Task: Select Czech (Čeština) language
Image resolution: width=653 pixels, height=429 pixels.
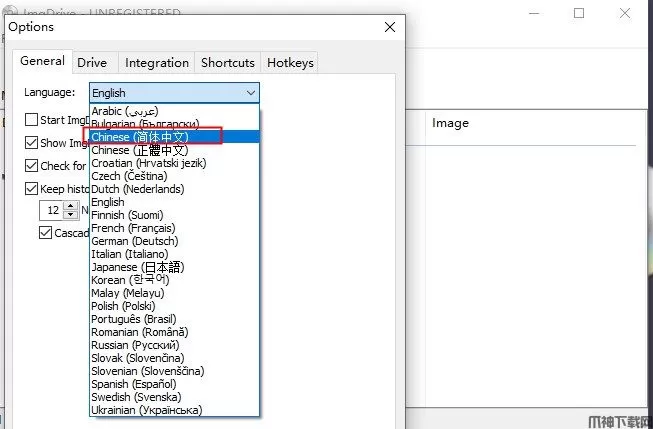Action: pos(174,176)
